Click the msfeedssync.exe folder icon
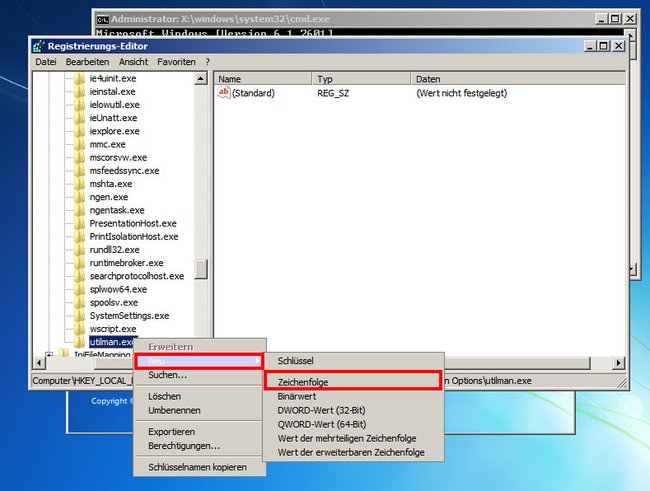 tap(80, 171)
